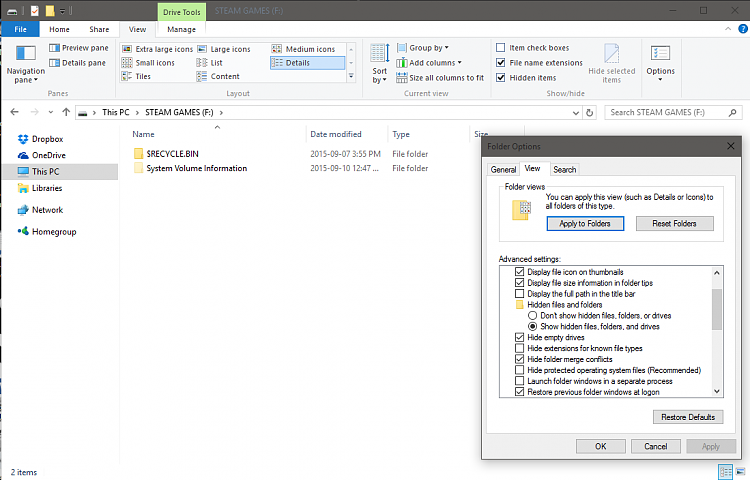Open the File ribbon tab
Screen dimensions: 750x480
[x=20, y=30]
